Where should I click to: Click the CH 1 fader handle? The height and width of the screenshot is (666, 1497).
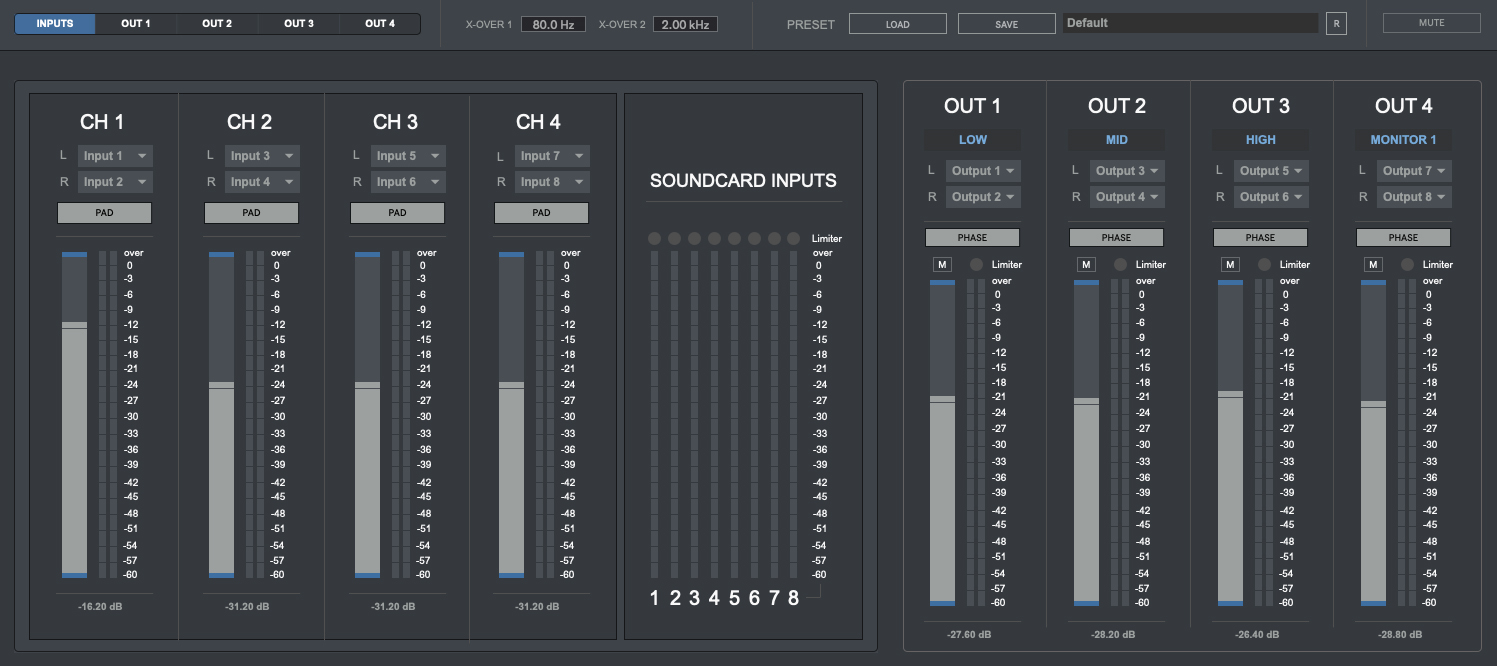pyautogui.click(x=75, y=325)
